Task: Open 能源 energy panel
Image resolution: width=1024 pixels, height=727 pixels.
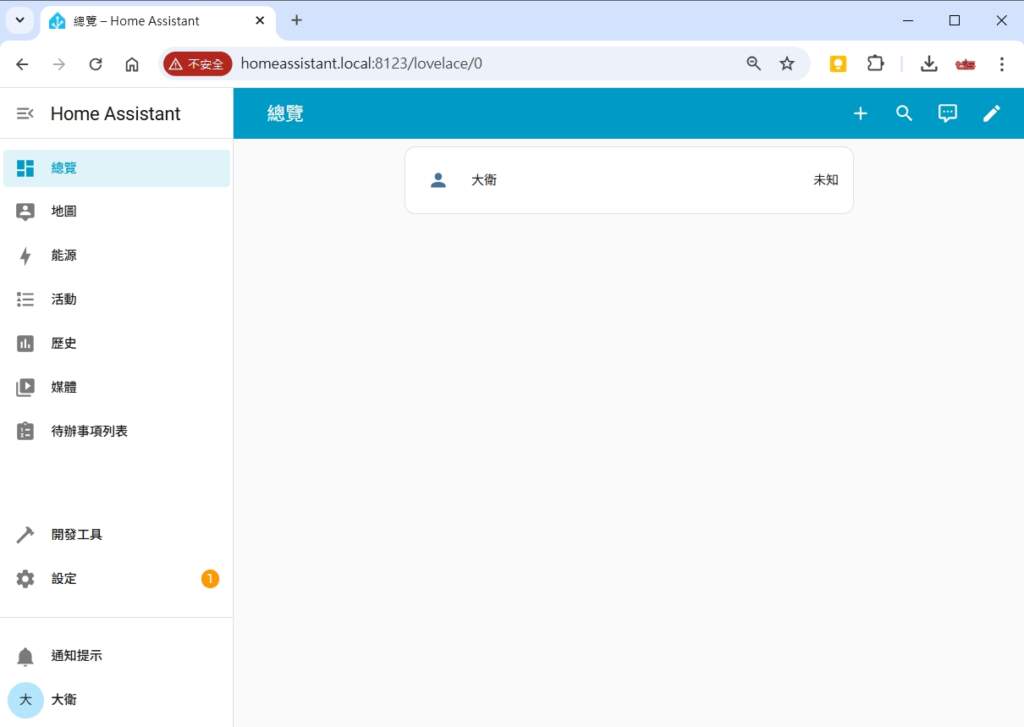Action: (x=64, y=256)
